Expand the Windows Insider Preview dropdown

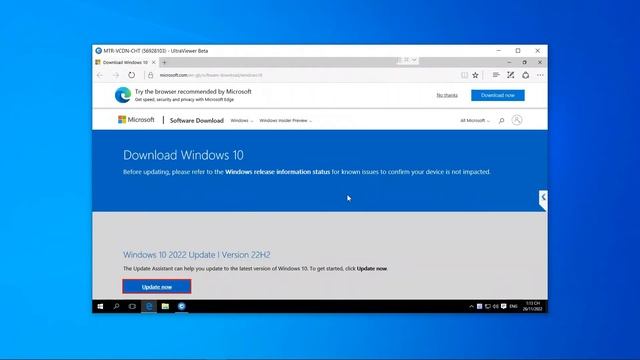(285, 120)
